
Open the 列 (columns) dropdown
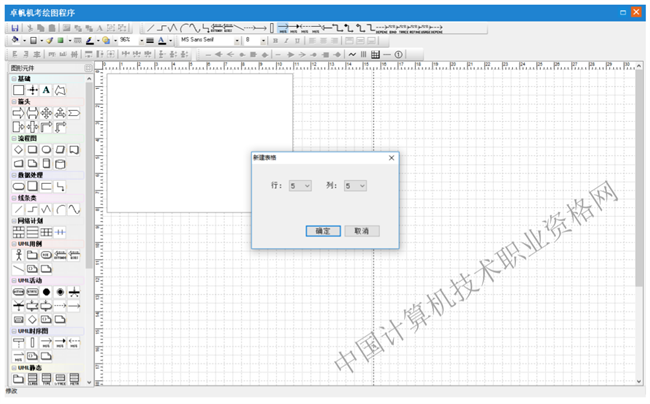coord(355,186)
